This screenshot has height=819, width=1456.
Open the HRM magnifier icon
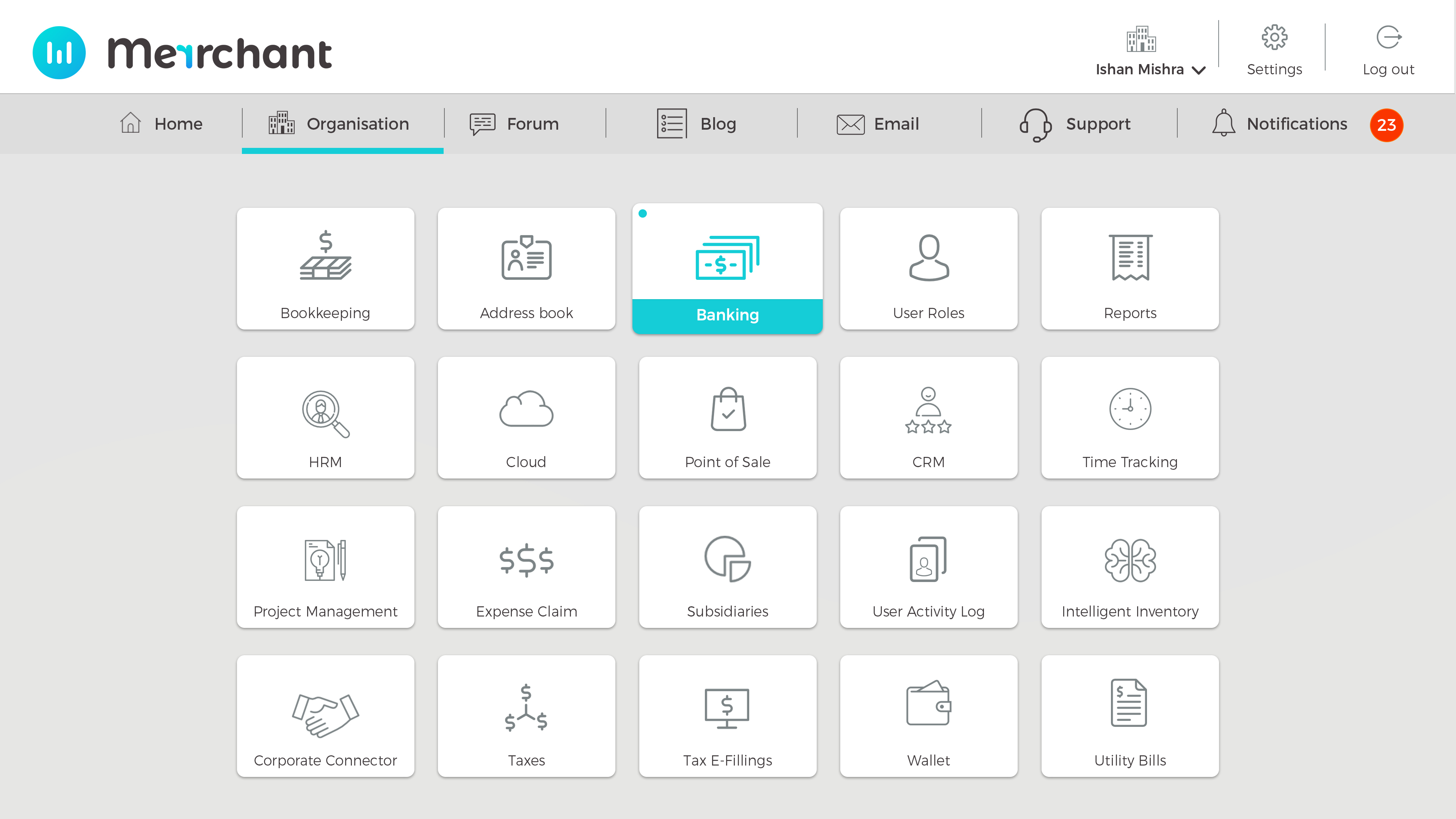[x=326, y=414]
